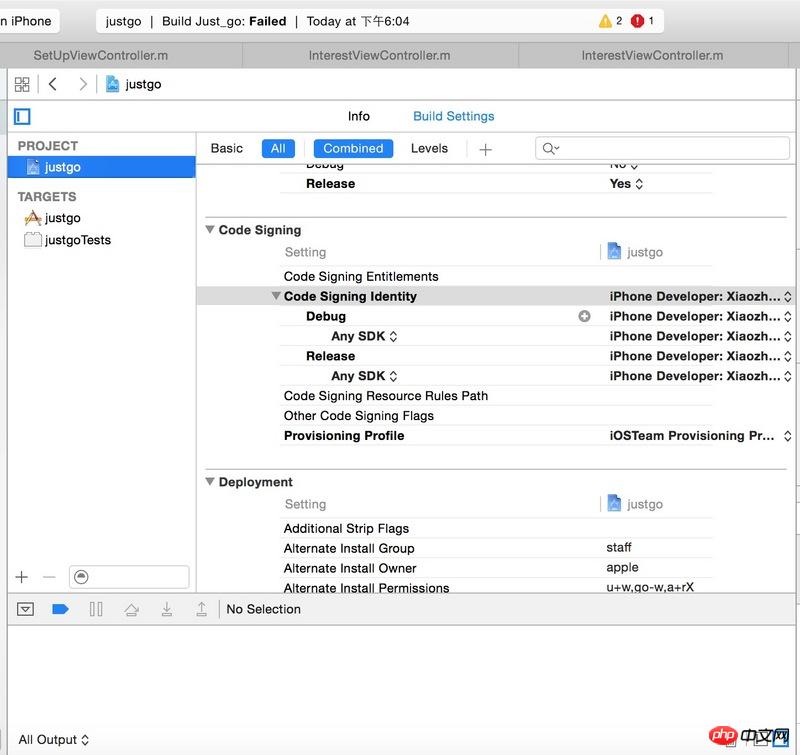Pause program execution
The width and height of the screenshot is (800, 755).
tap(96, 609)
